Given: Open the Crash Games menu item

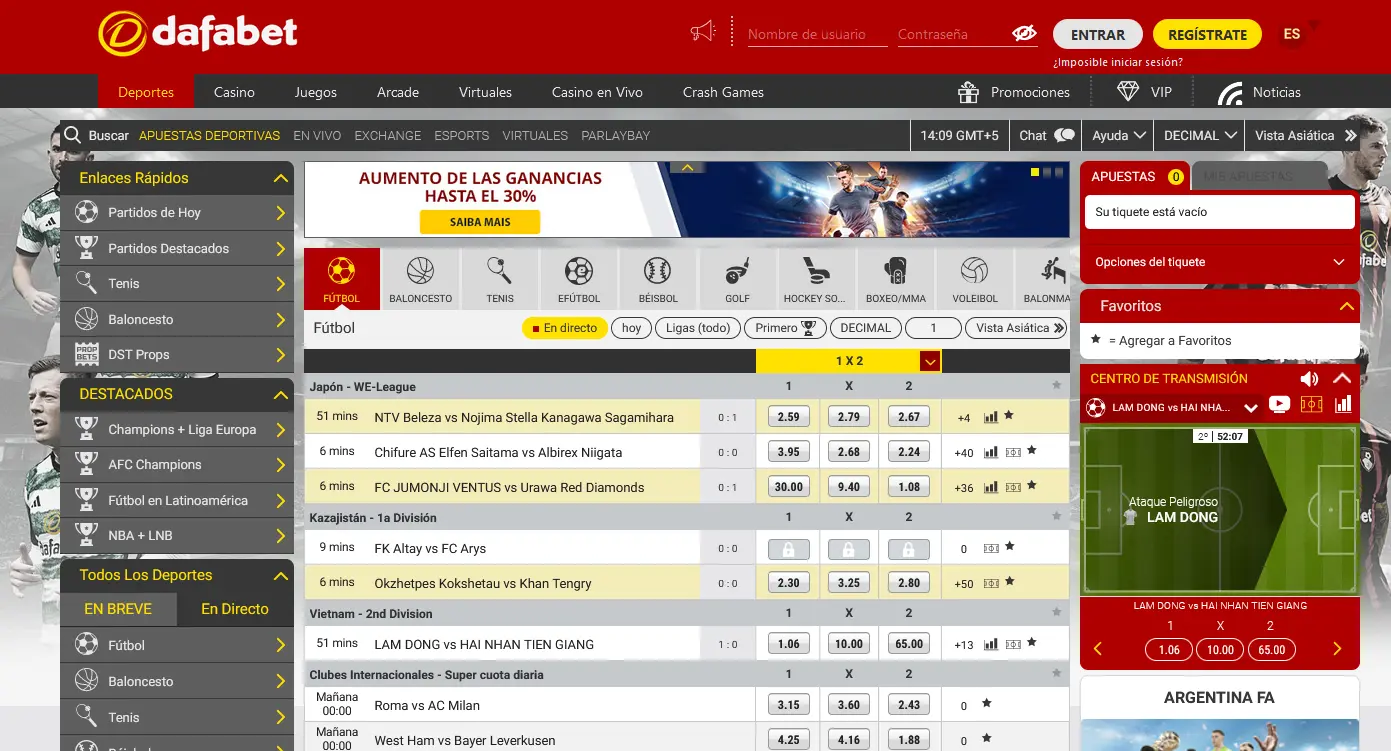Looking at the screenshot, I should click(x=723, y=92).
